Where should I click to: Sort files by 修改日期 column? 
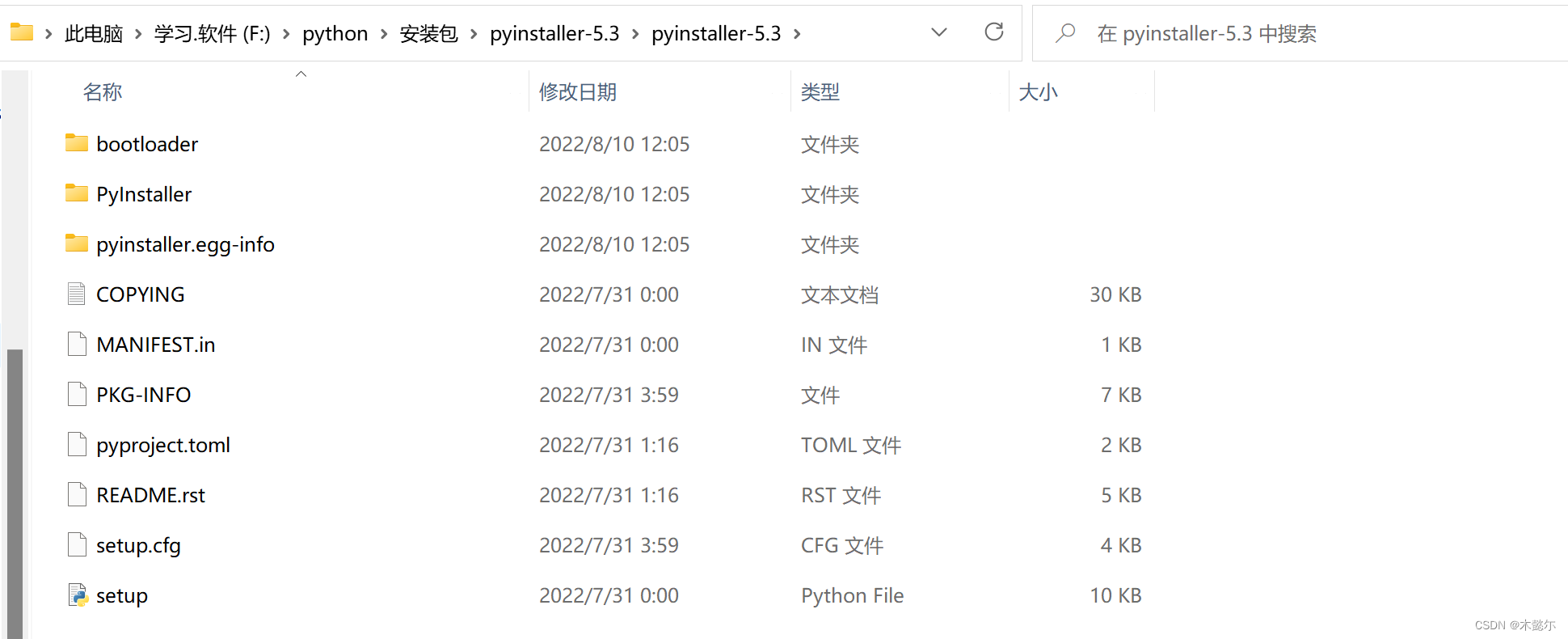pos(578,91)
